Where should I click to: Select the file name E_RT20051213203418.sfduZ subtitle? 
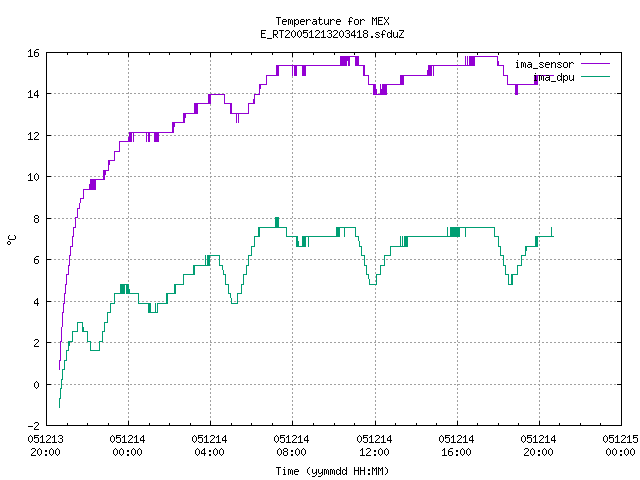(332, 34)
